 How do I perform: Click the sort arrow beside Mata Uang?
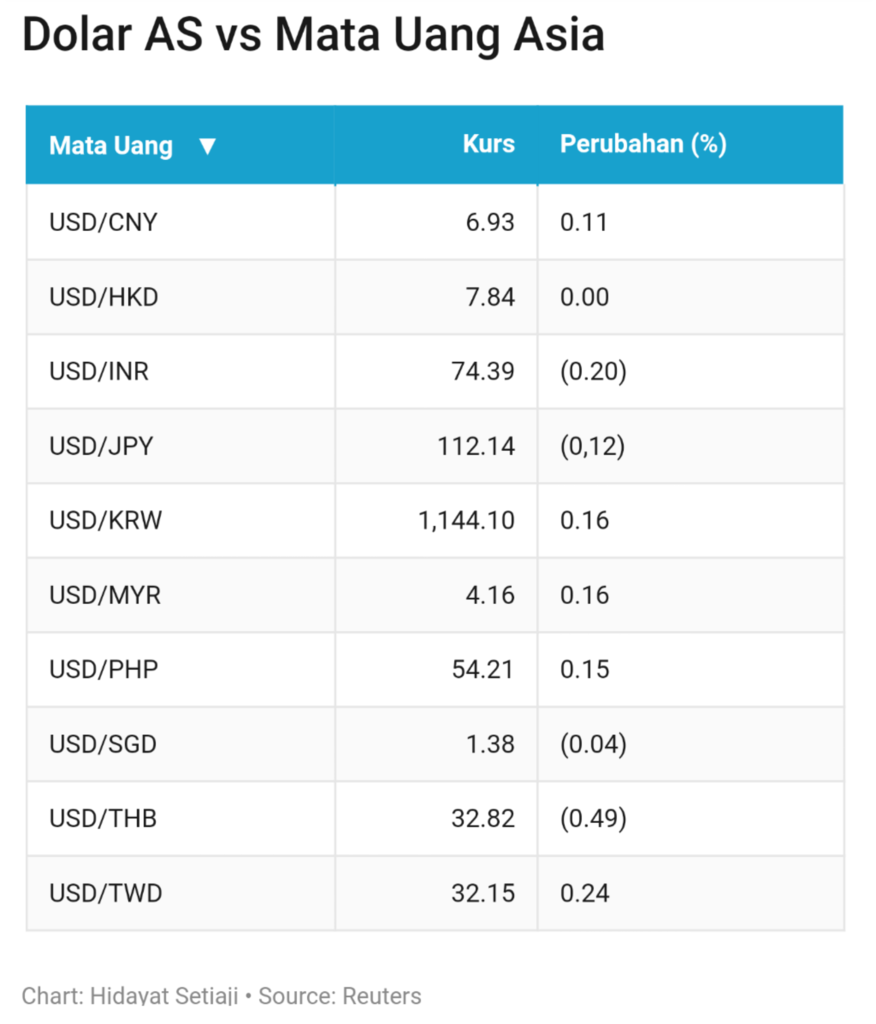(207, 146)
